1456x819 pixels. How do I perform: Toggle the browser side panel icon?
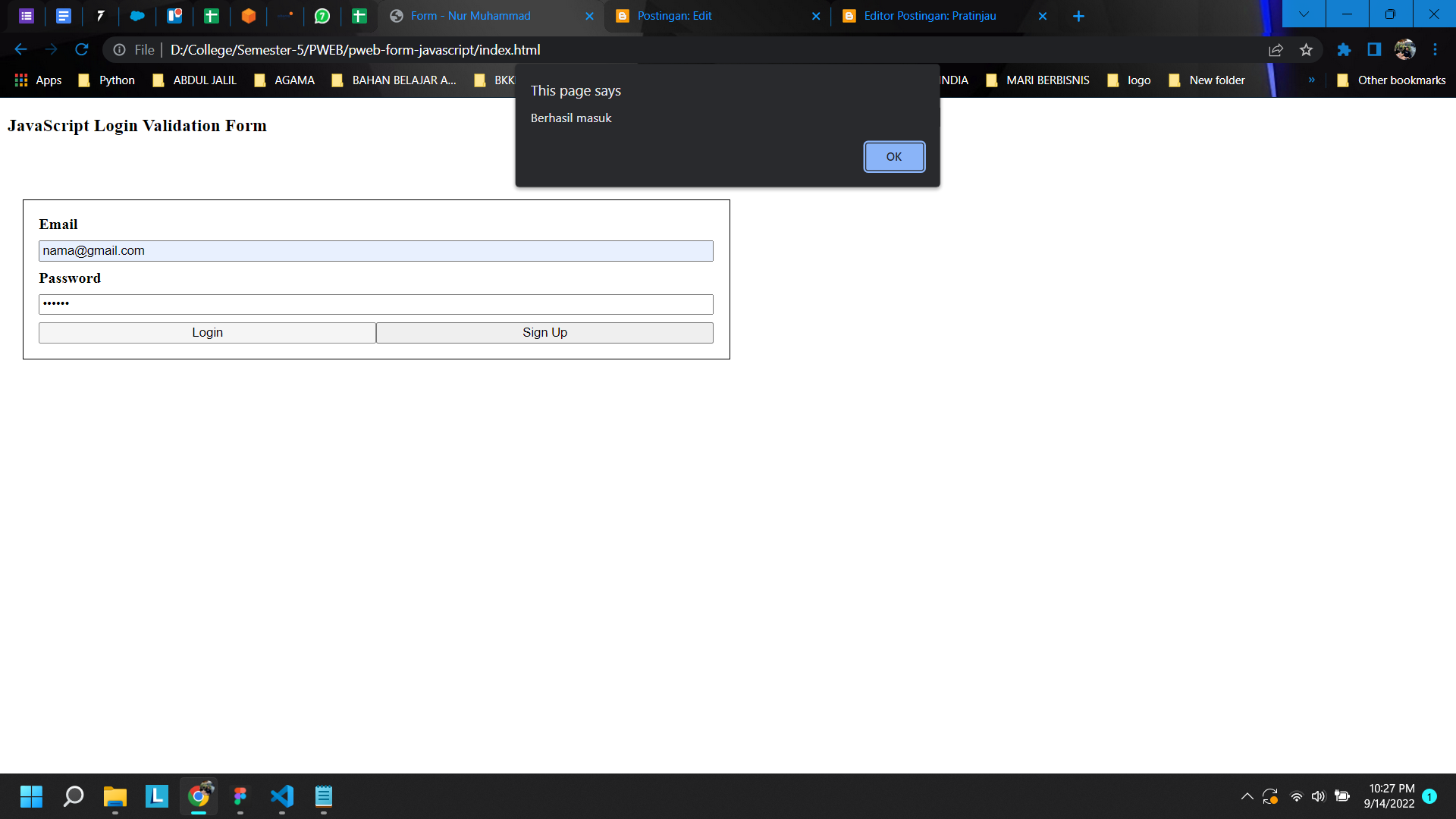[1374, 50]
